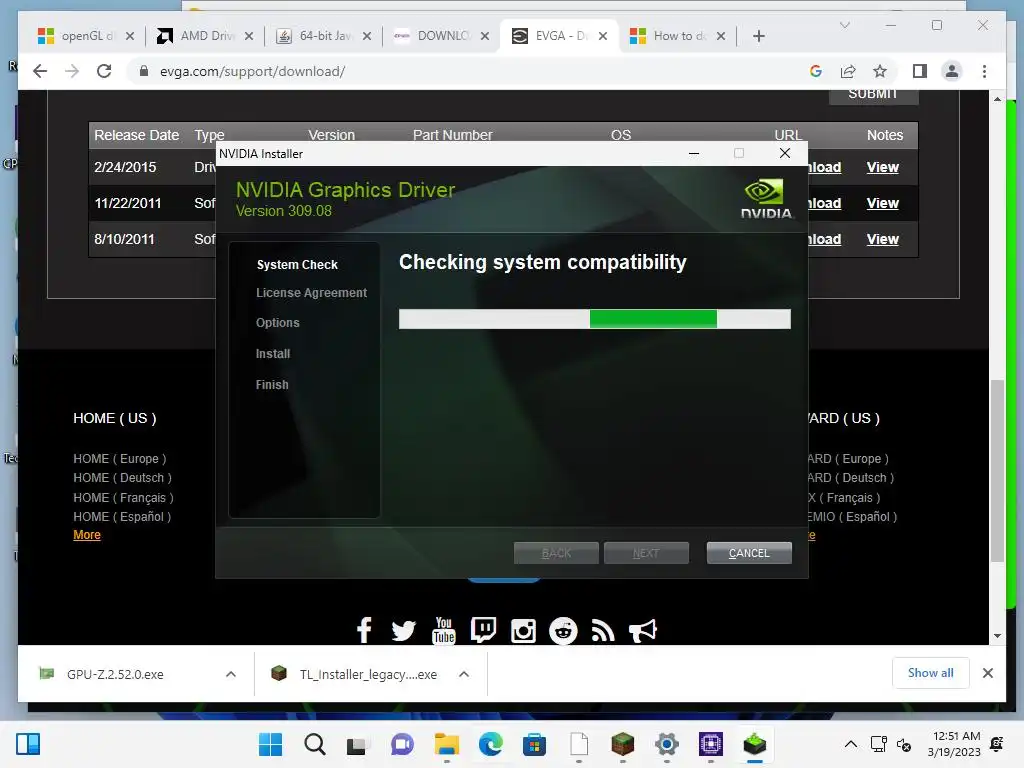Show hidden system tray icons
The image size is (1024, 768).
pos(851,744)
